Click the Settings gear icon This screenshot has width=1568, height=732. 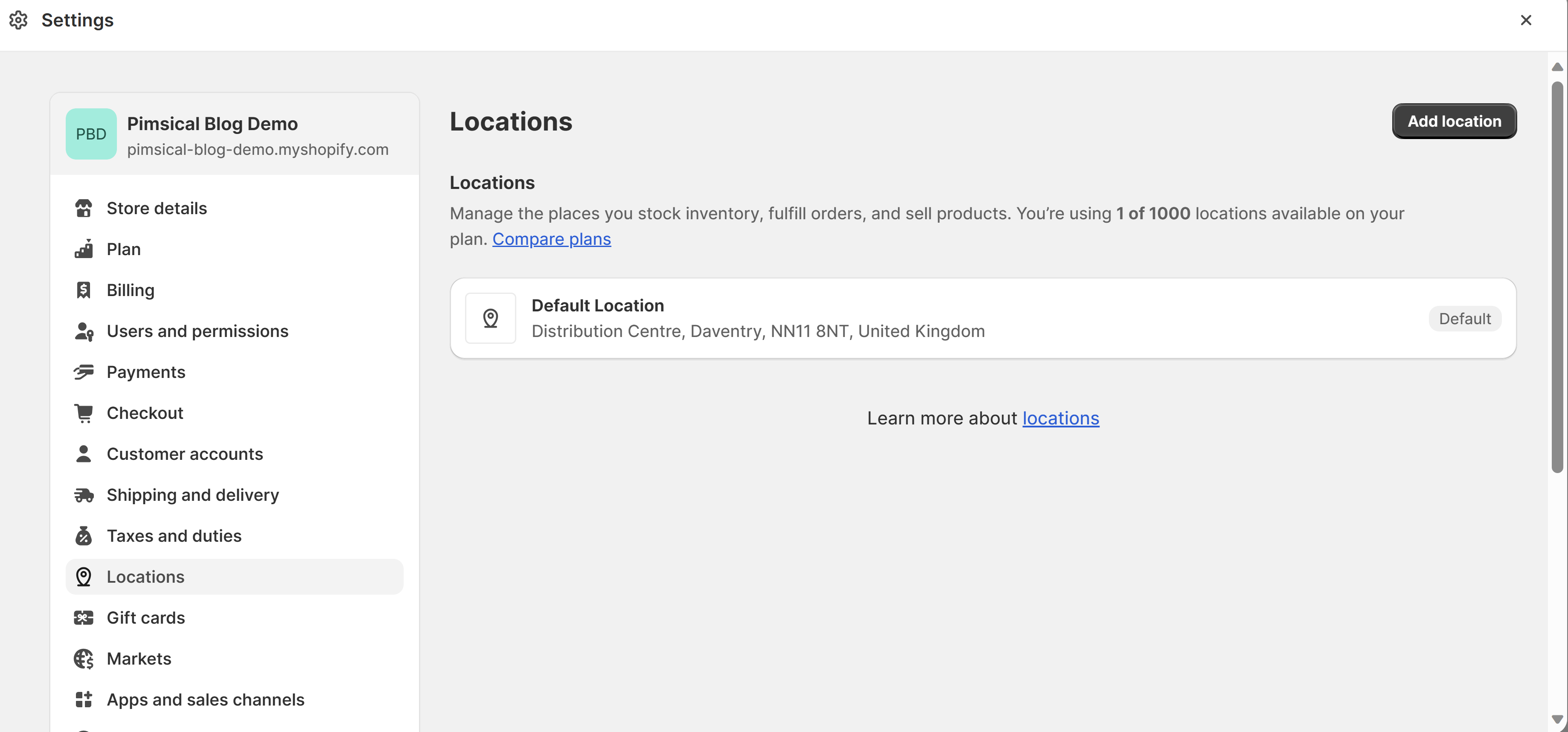[x=18, y=20]
